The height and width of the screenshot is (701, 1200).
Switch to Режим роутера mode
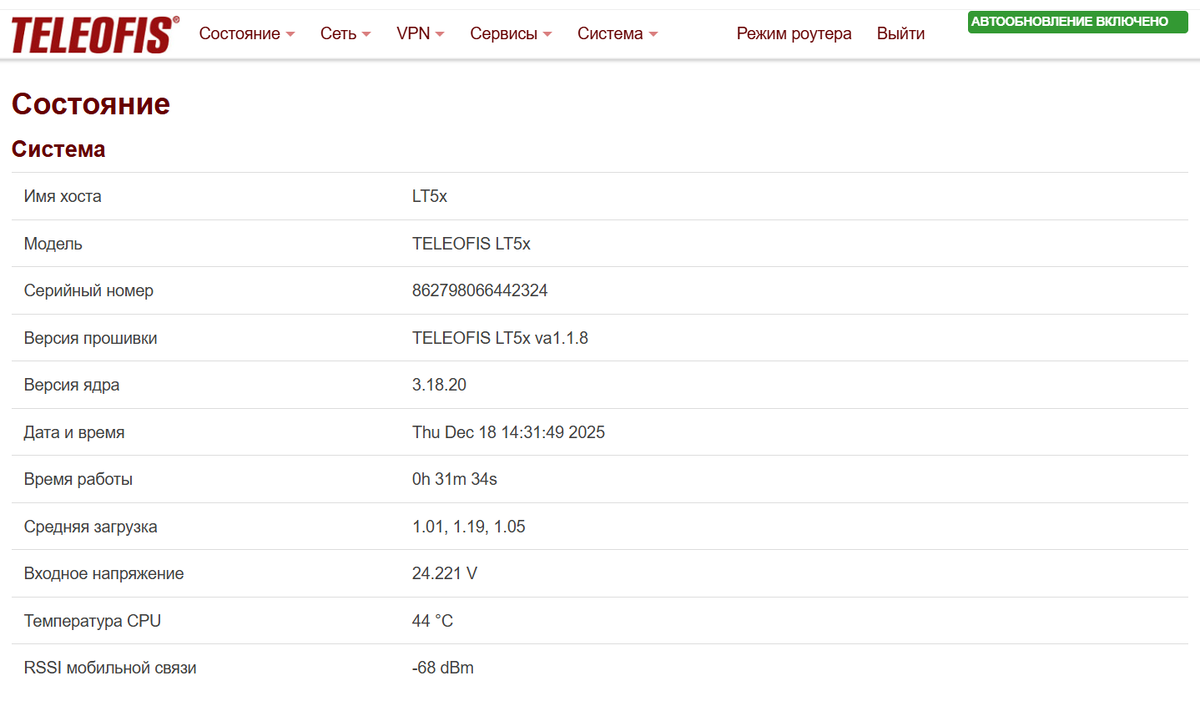pyautogui.click(x=793, y=33)
